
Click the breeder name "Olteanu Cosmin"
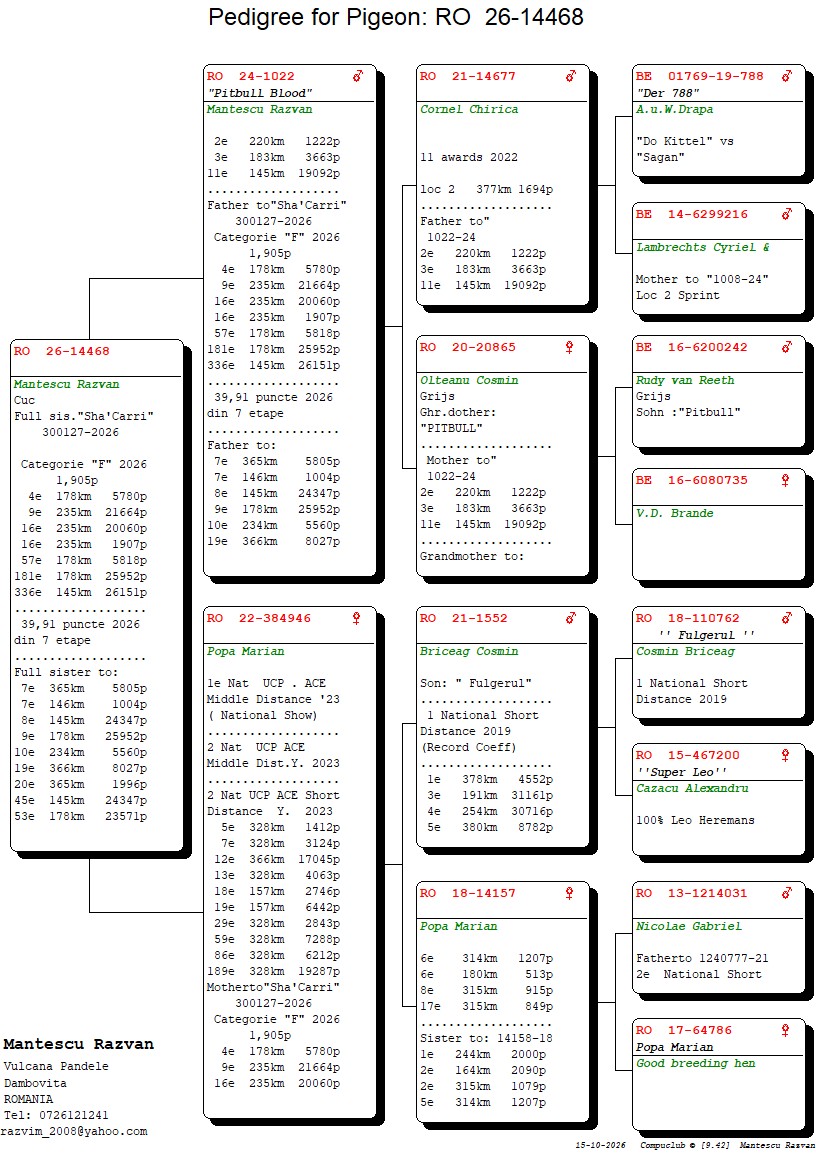(469, 380)
